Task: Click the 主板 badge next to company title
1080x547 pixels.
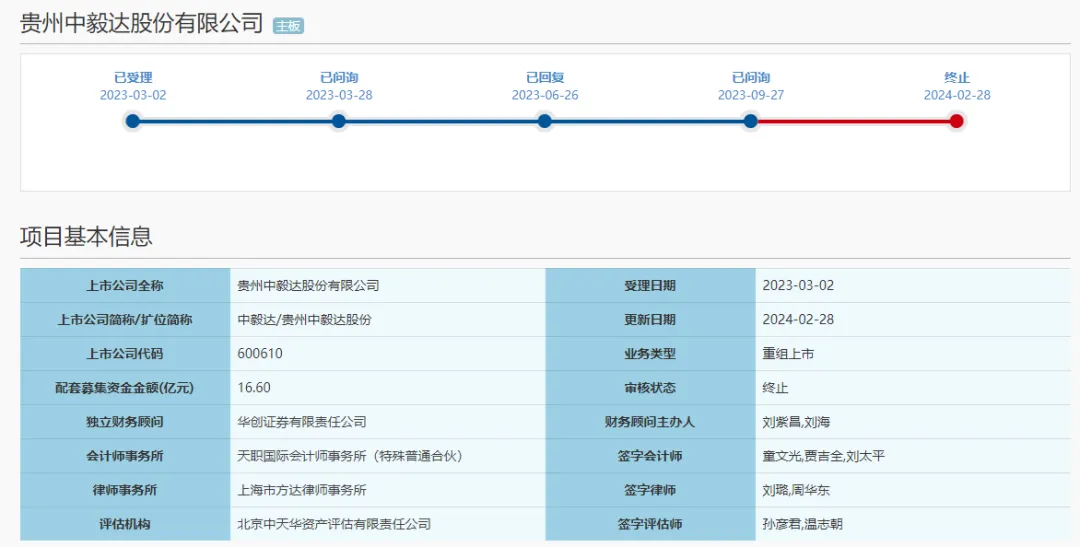Action: [289, 26]
